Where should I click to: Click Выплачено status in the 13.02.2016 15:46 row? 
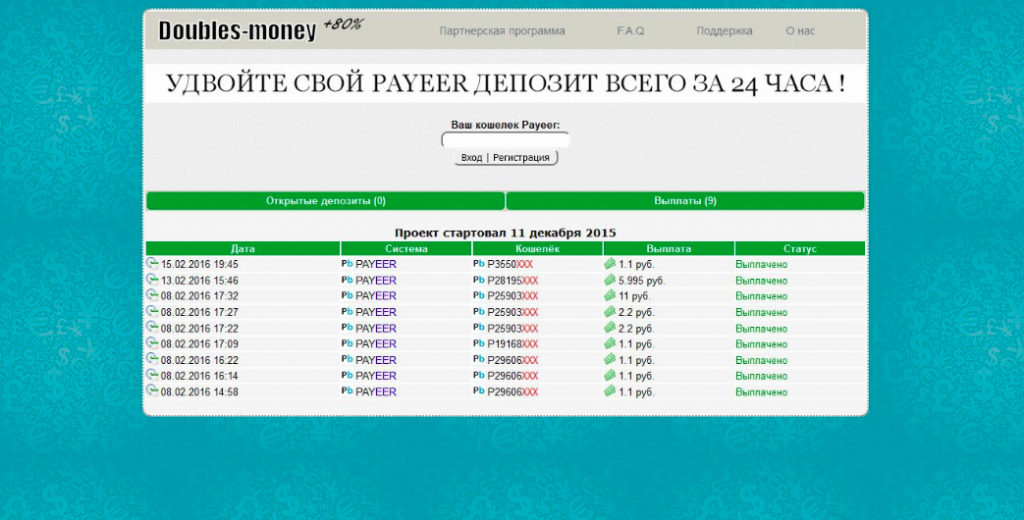click(x=761, y=280)
